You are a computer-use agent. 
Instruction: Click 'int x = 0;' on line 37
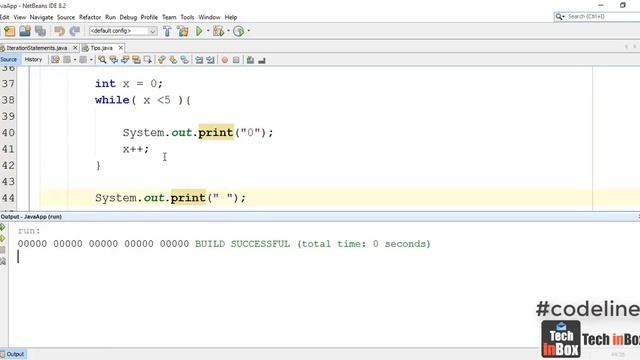coord(129,84)
